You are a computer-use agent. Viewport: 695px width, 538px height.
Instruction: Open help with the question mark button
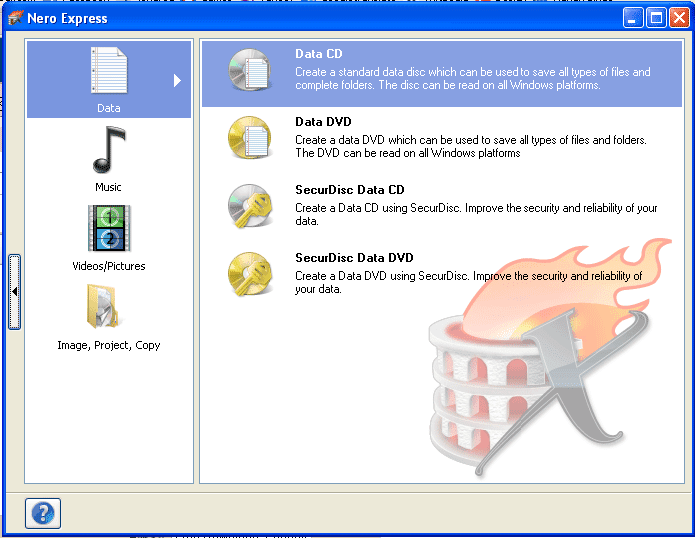tap(43, 513)
